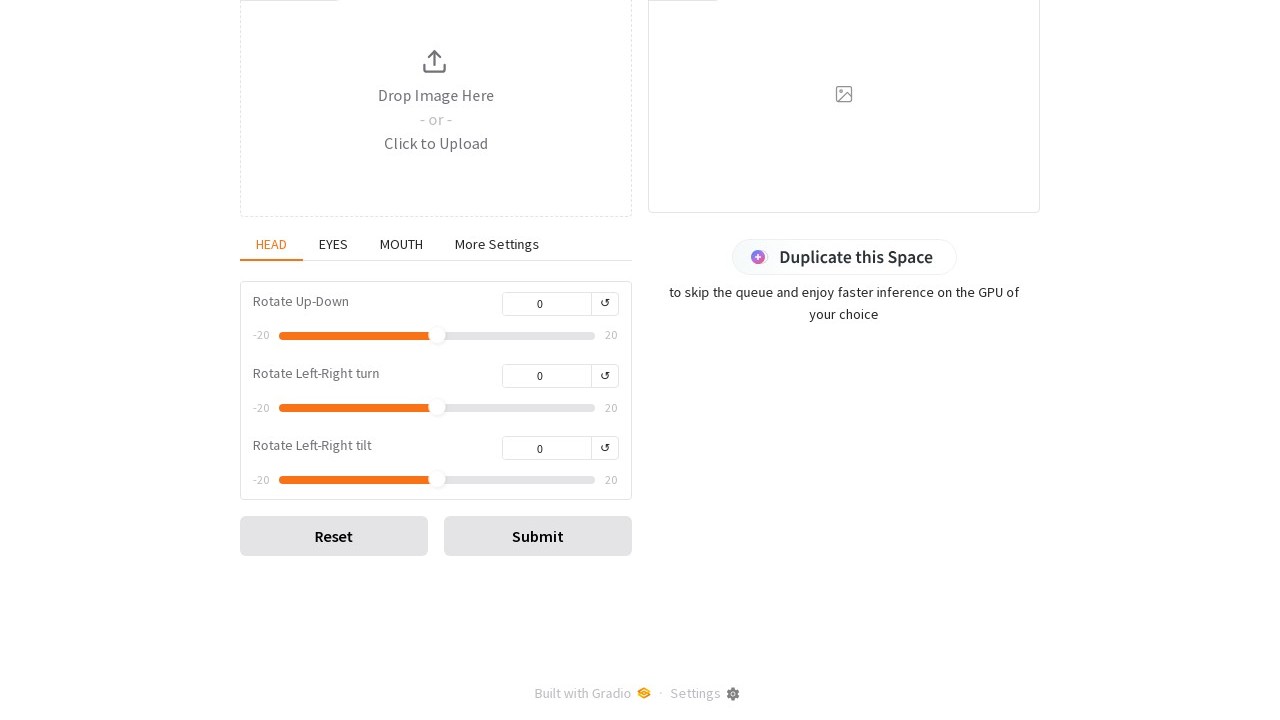Image resolution: width=1280 pixels, height=720 pixels.
Task: Open the More Settings tab
Action: point(497,245)
